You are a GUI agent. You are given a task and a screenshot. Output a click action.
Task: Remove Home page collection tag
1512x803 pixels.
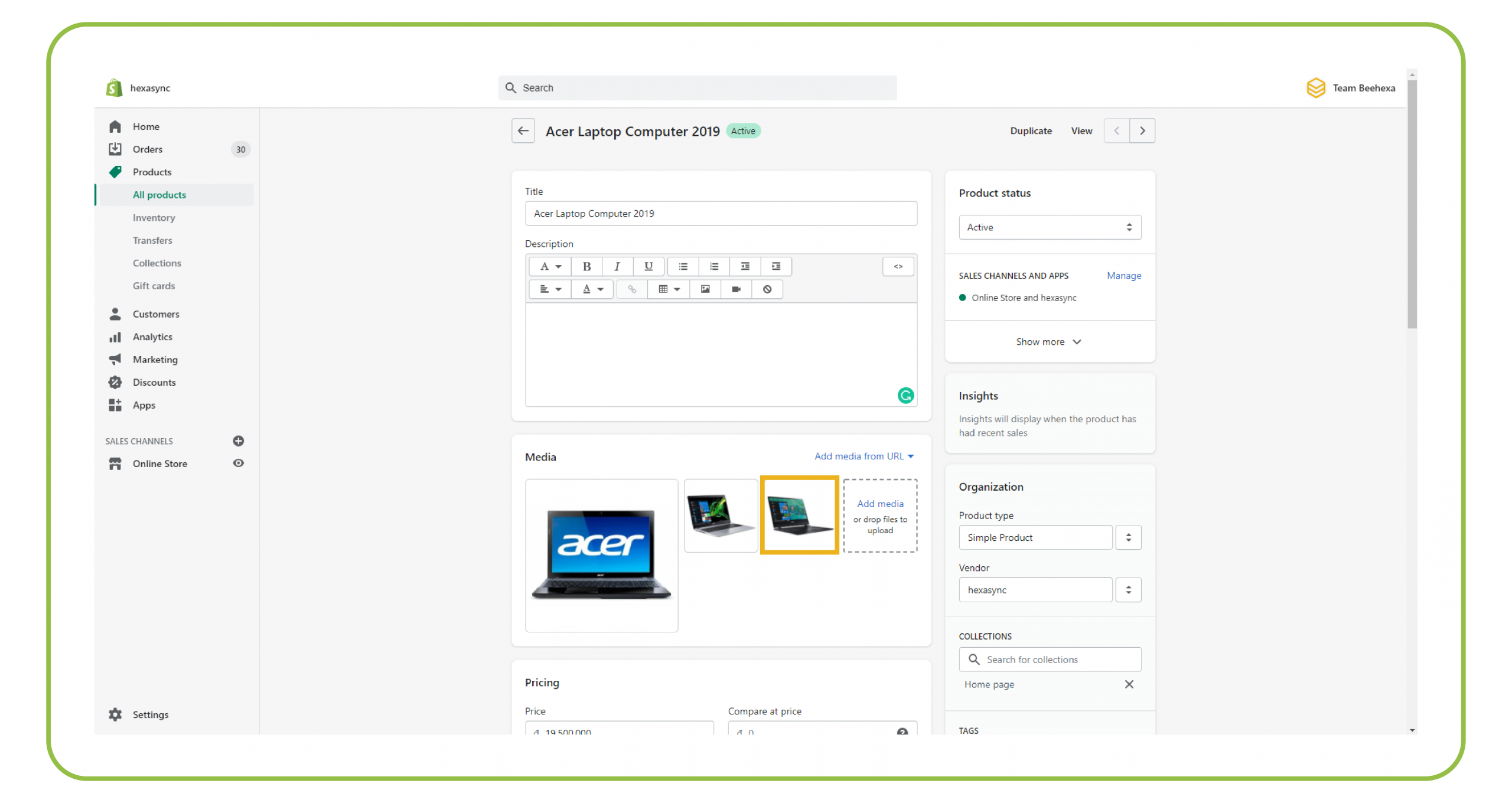1129,684
